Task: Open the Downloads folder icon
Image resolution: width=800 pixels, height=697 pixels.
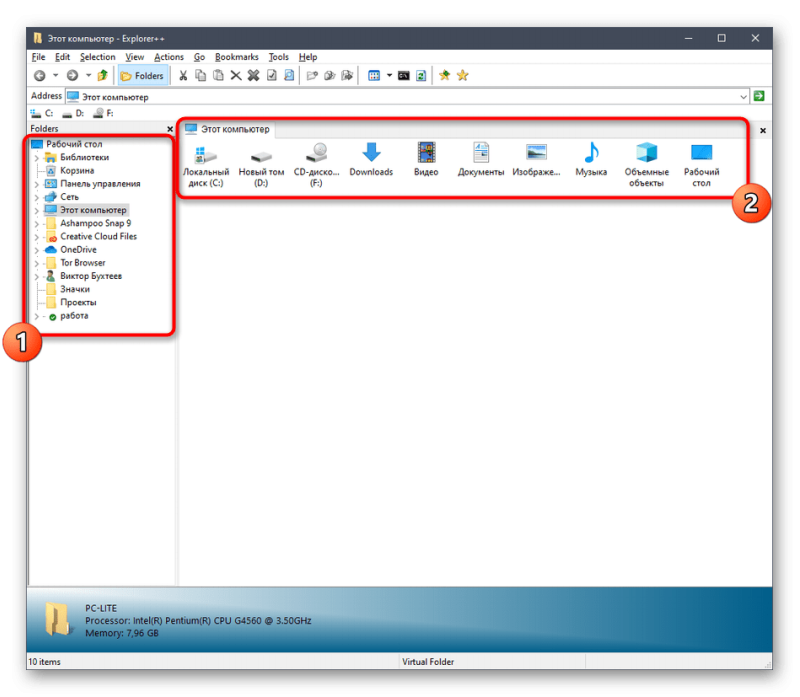Action: click(x=371, y=160)
